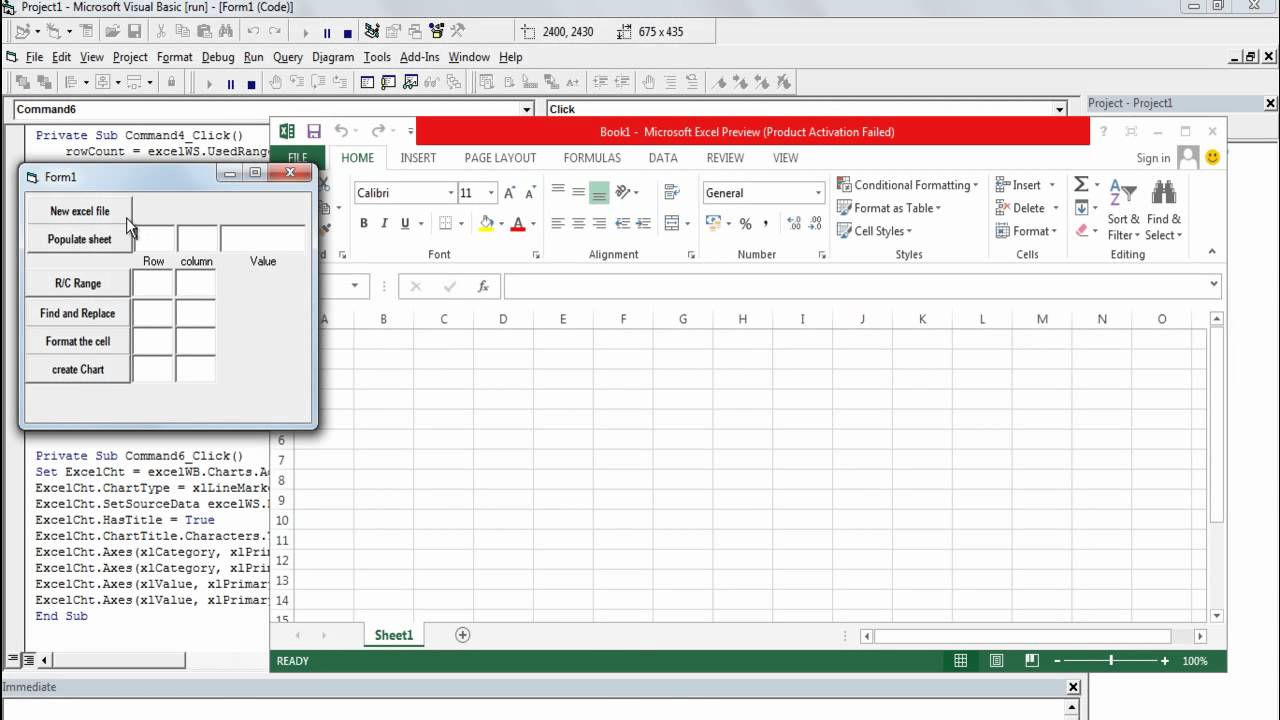Toggle Bottom Align in Alignment group
The image size is (1280, 720).
pos(599,192)
